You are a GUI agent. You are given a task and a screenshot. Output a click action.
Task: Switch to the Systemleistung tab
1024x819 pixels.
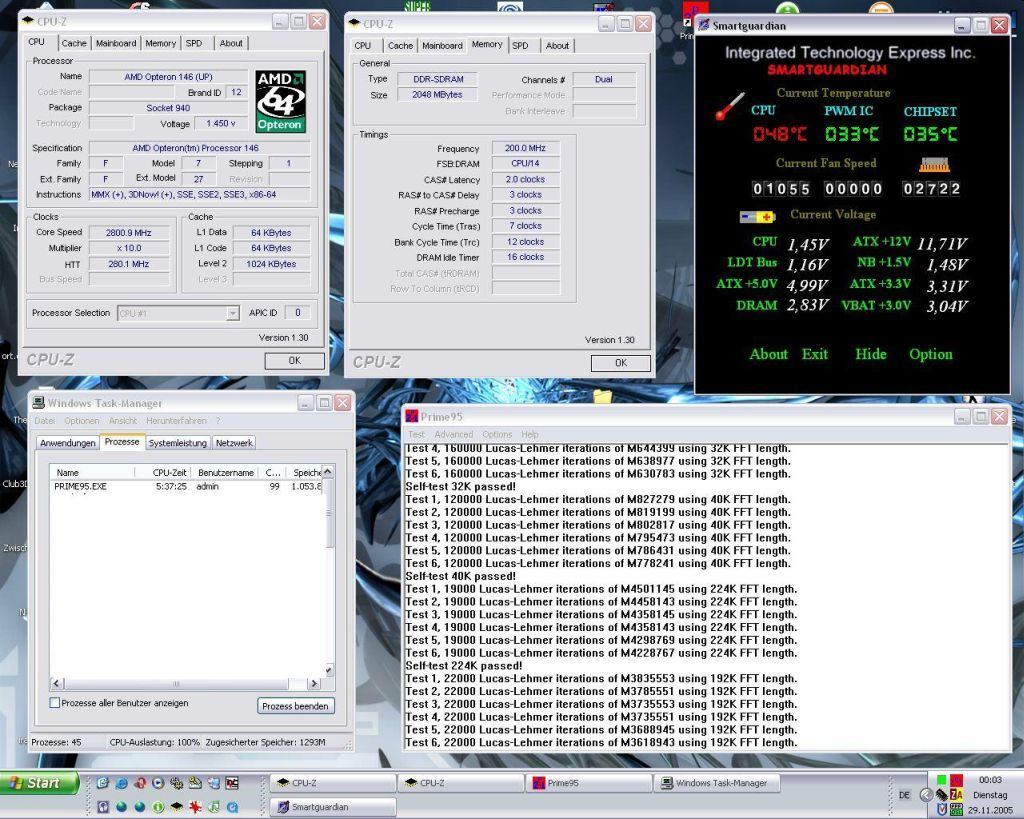tap(178, 443)
